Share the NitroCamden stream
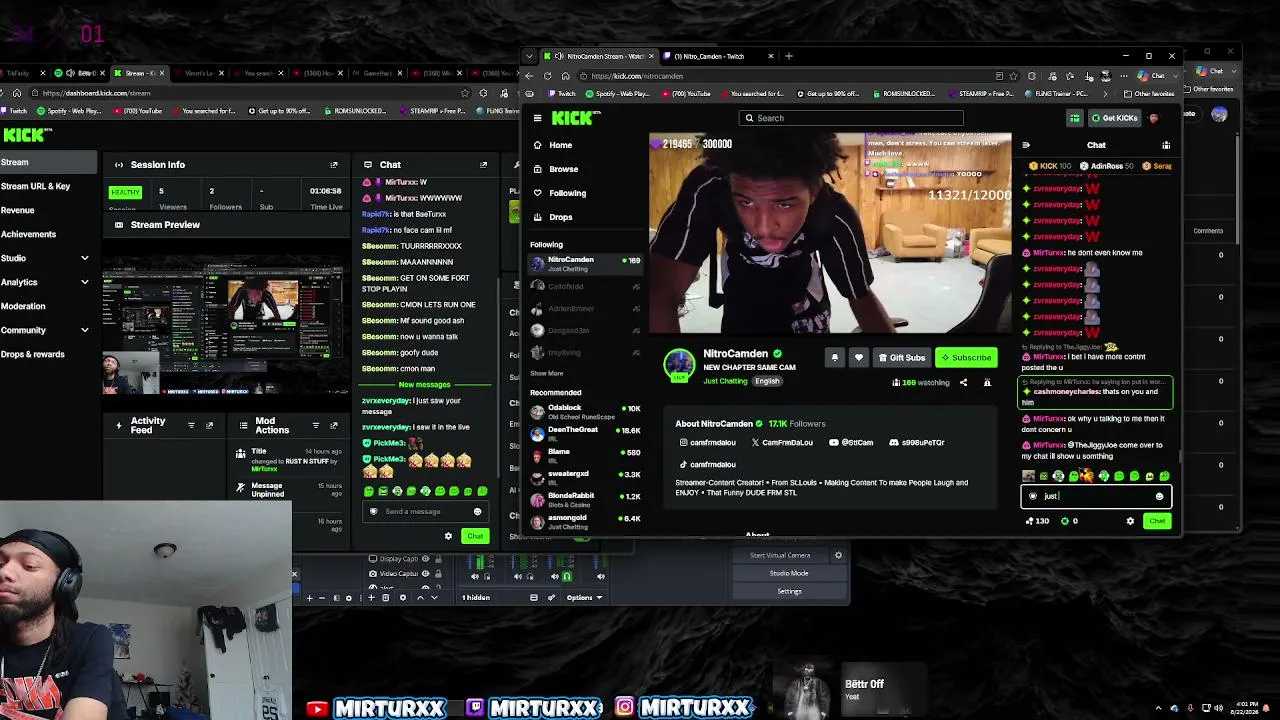 point(964,382)
